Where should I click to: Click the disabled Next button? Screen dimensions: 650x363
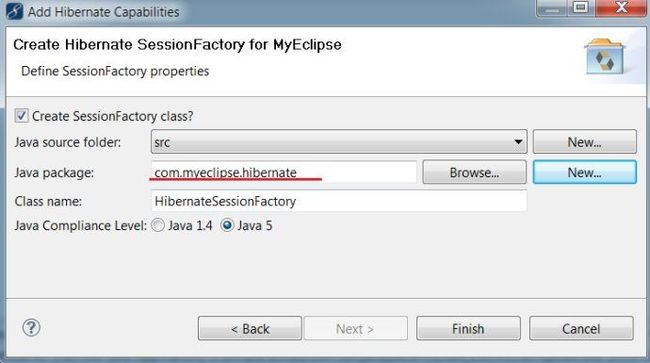click(x=356, y=329)
